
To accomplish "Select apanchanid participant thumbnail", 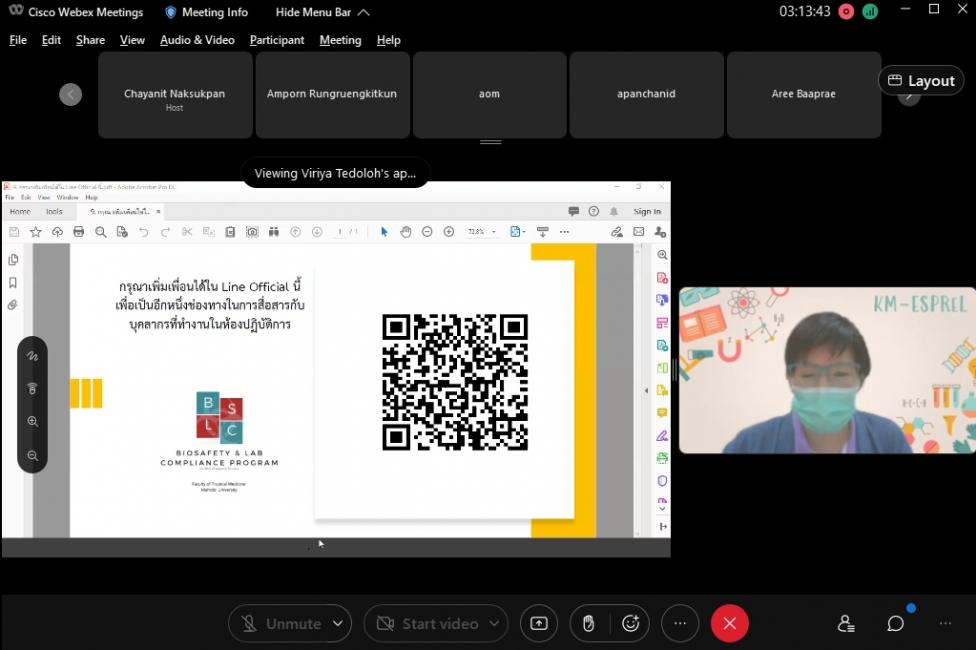I will [646, 95].
